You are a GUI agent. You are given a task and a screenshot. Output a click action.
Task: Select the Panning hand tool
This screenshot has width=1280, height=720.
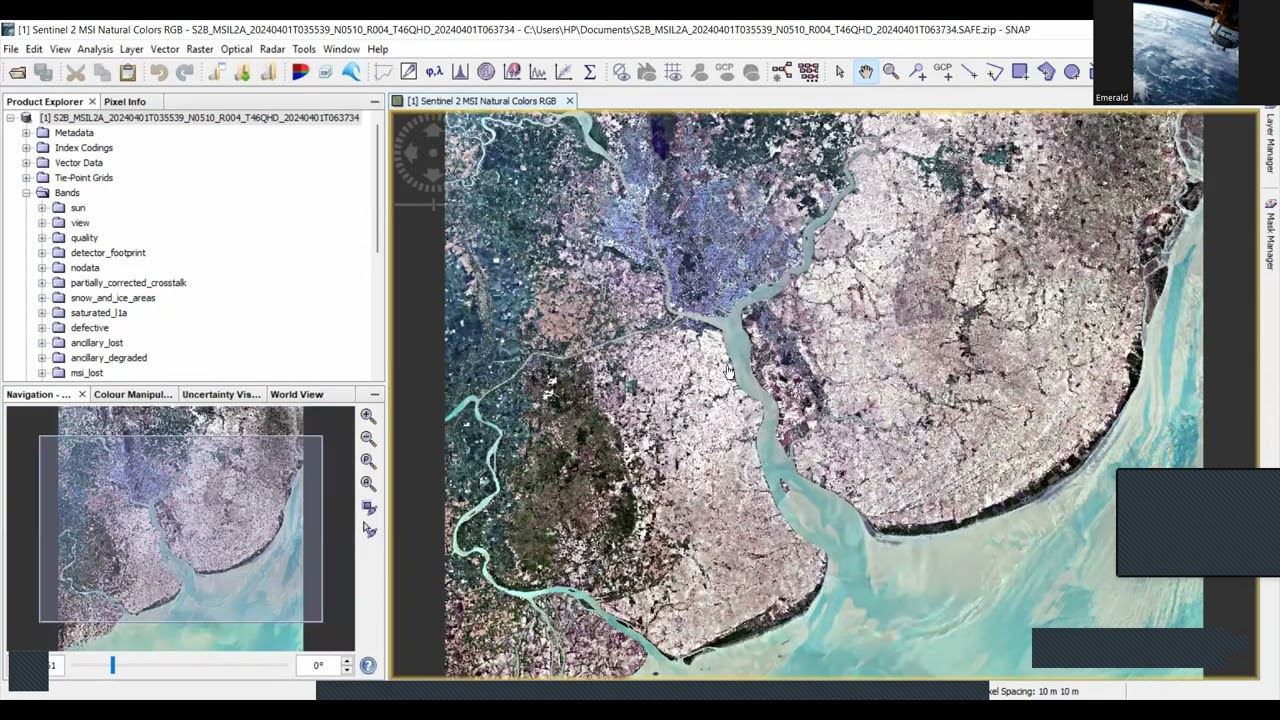[865, 72]
